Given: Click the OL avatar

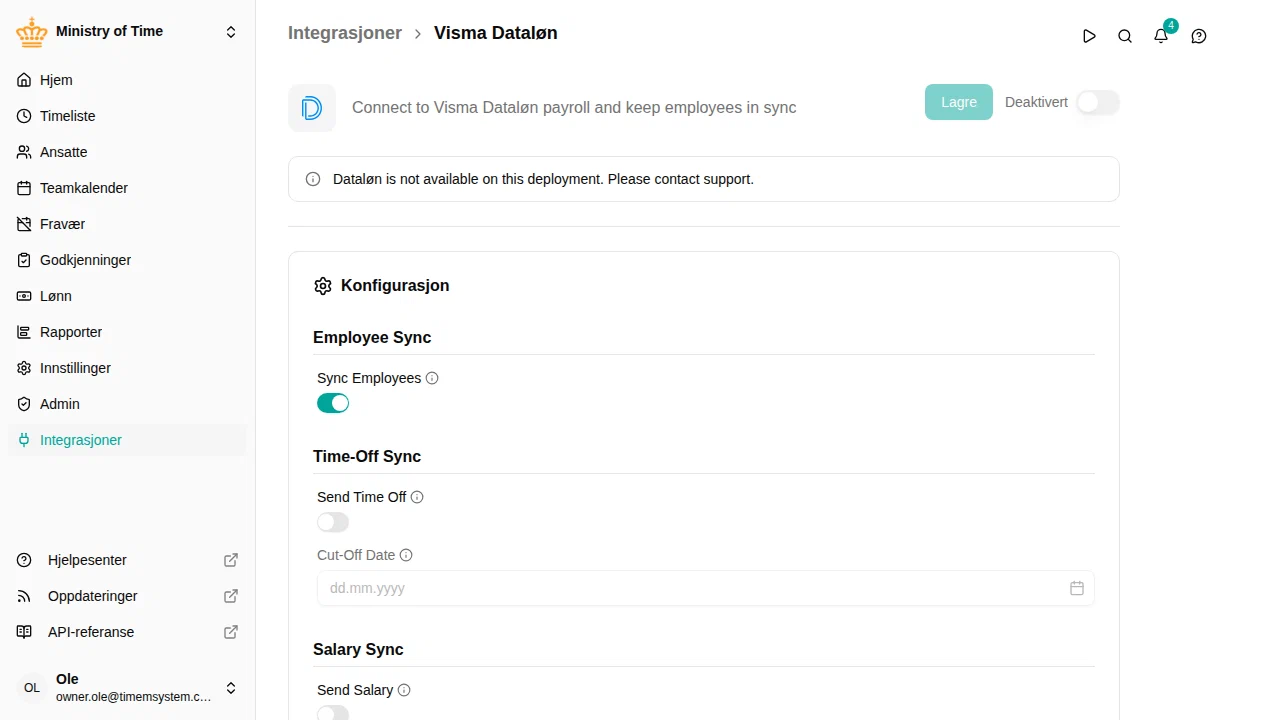Looking at the screenshot, I should pos(32,688).
